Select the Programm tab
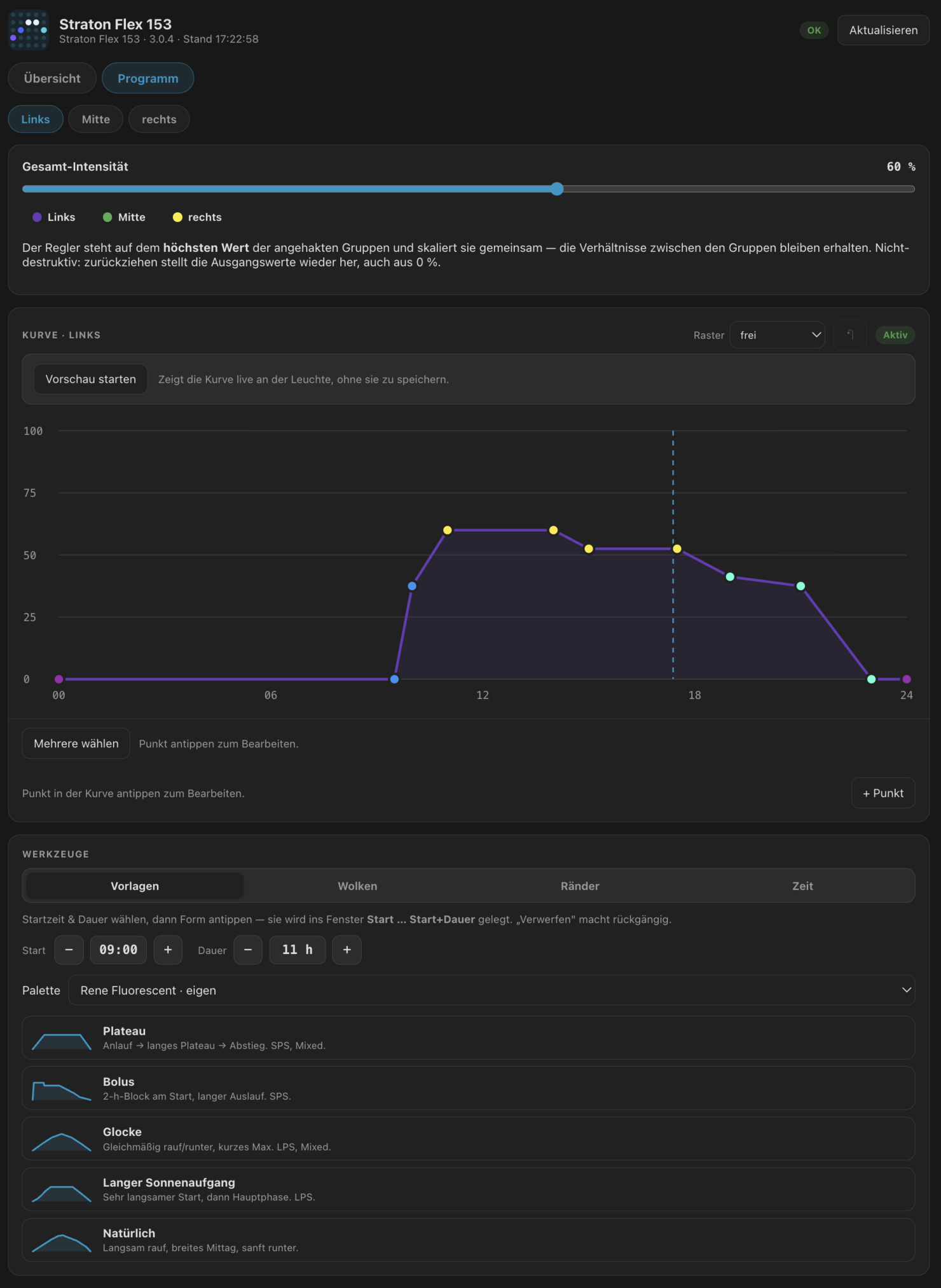 pos(148,78)
